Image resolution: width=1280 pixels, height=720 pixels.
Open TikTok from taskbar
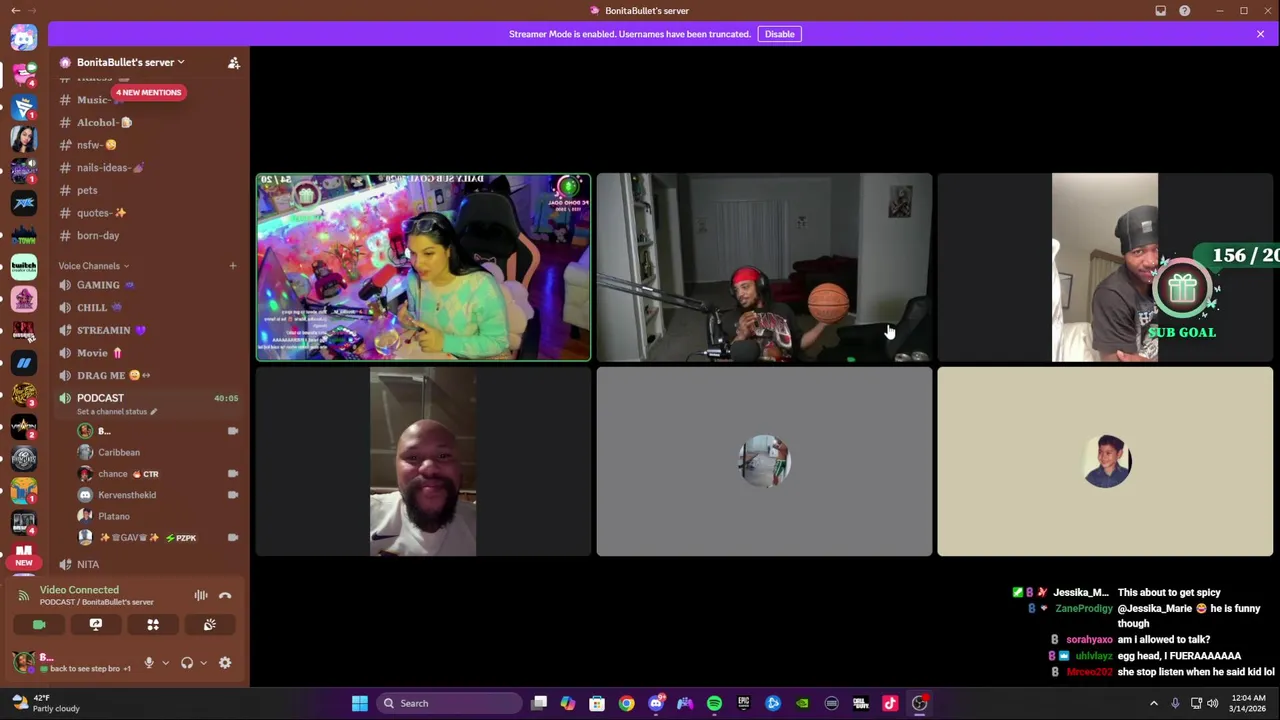point(890,703)
